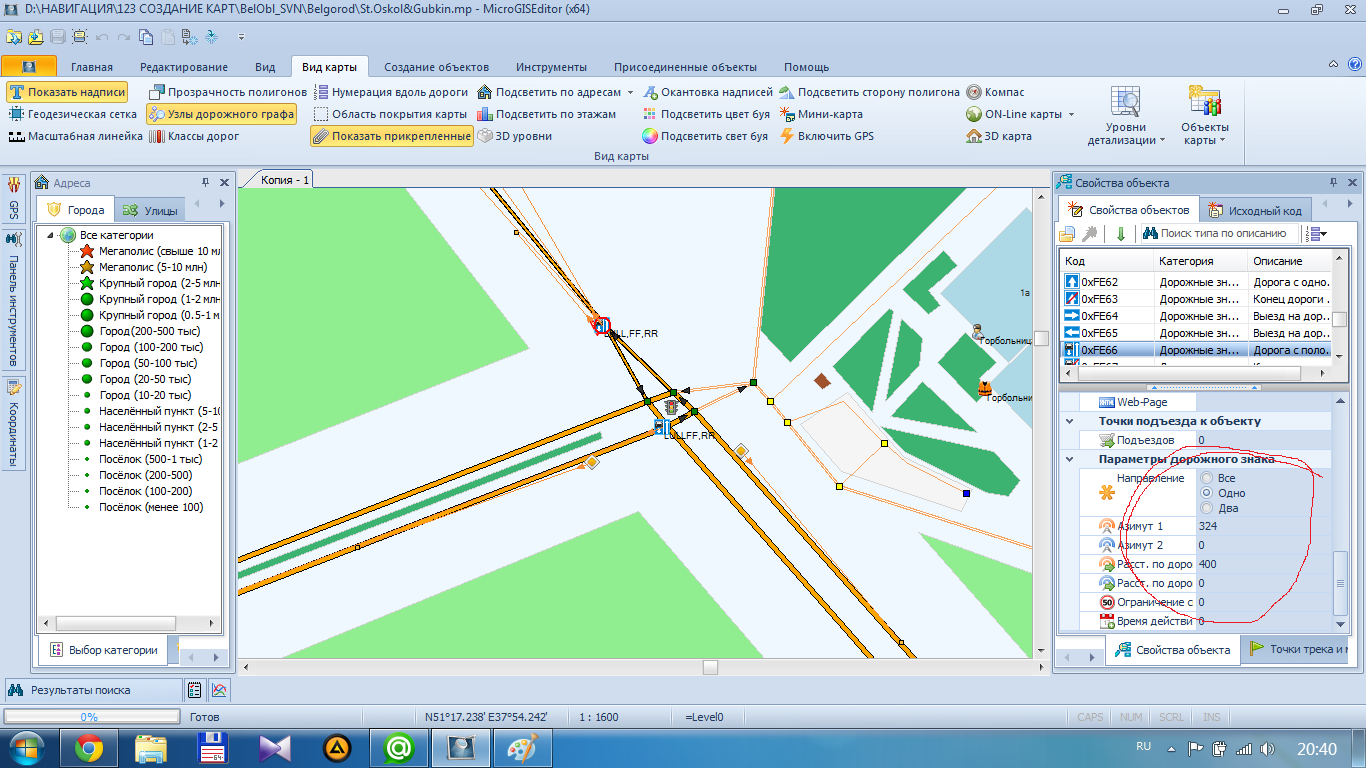Toggle Показать надписи labels button

pos(67,92)
